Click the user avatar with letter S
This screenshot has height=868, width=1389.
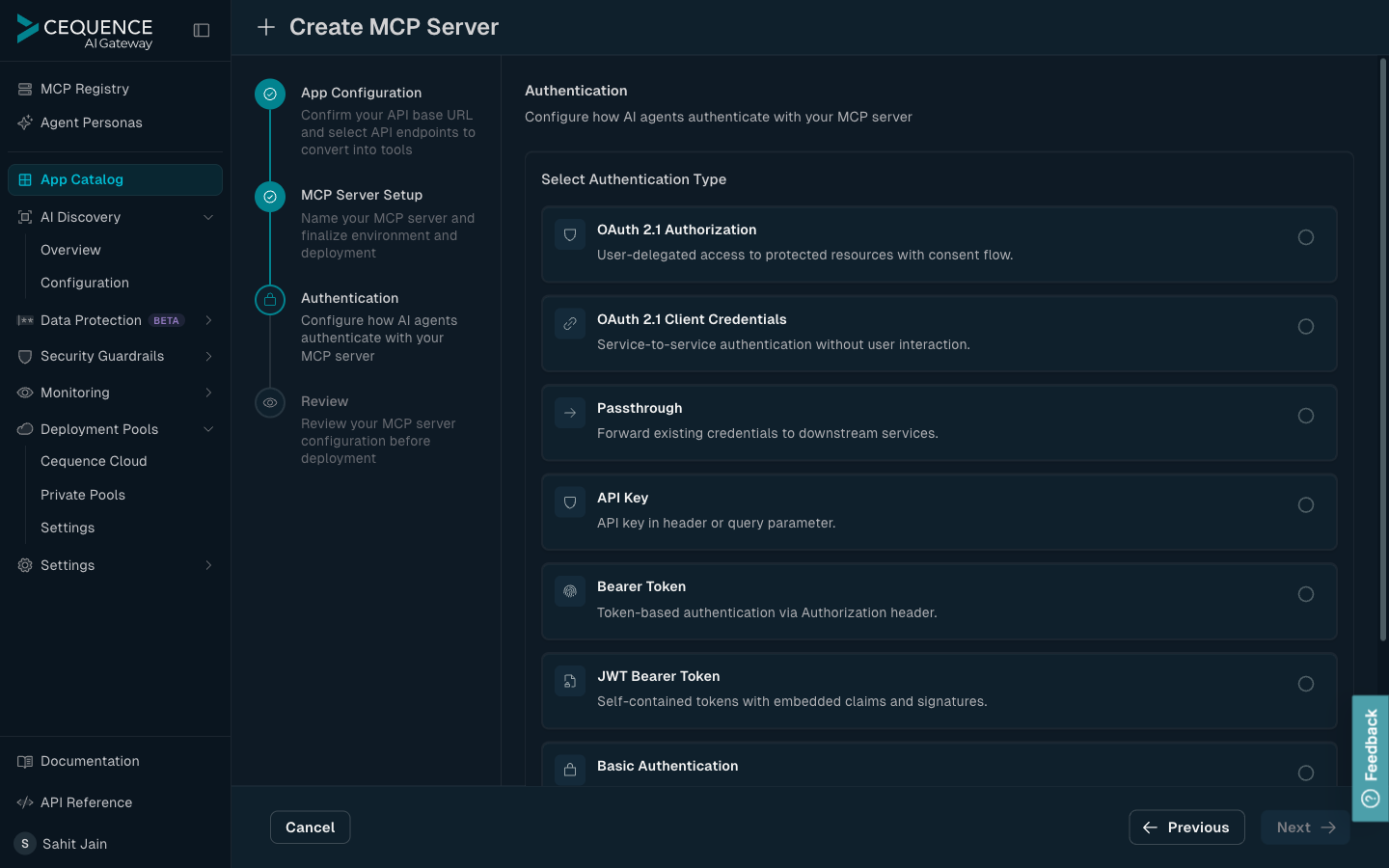point(25,844)
